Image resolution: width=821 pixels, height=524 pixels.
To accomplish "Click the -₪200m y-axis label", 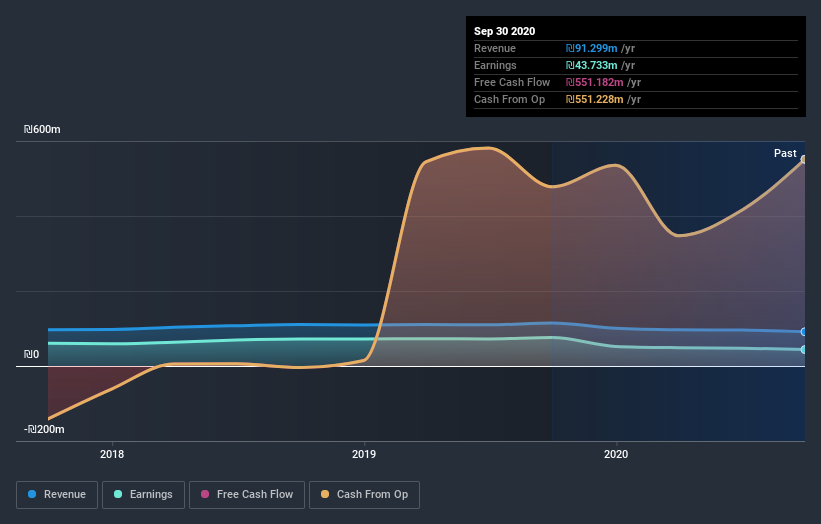I will (44, 429).
